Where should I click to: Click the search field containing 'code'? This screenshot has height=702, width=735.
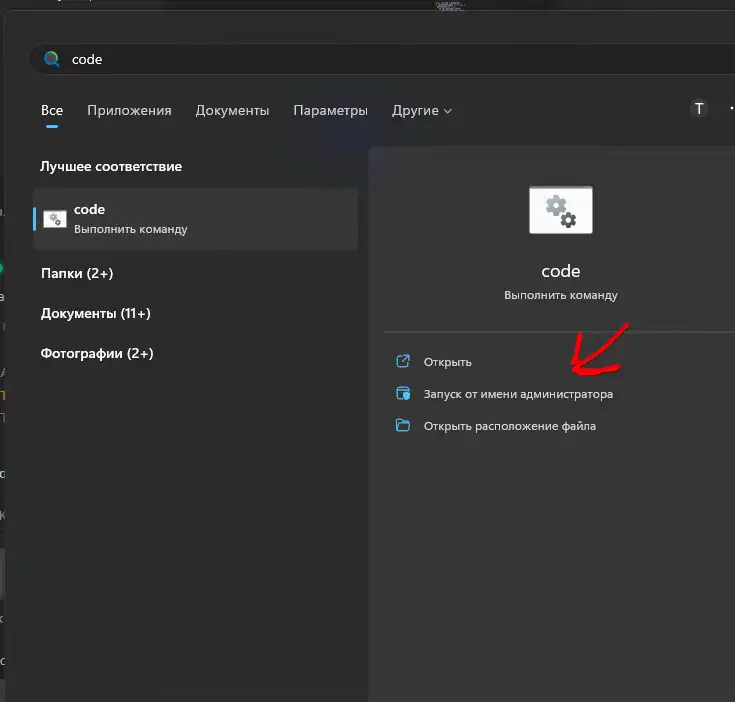(x=382, y=59)
